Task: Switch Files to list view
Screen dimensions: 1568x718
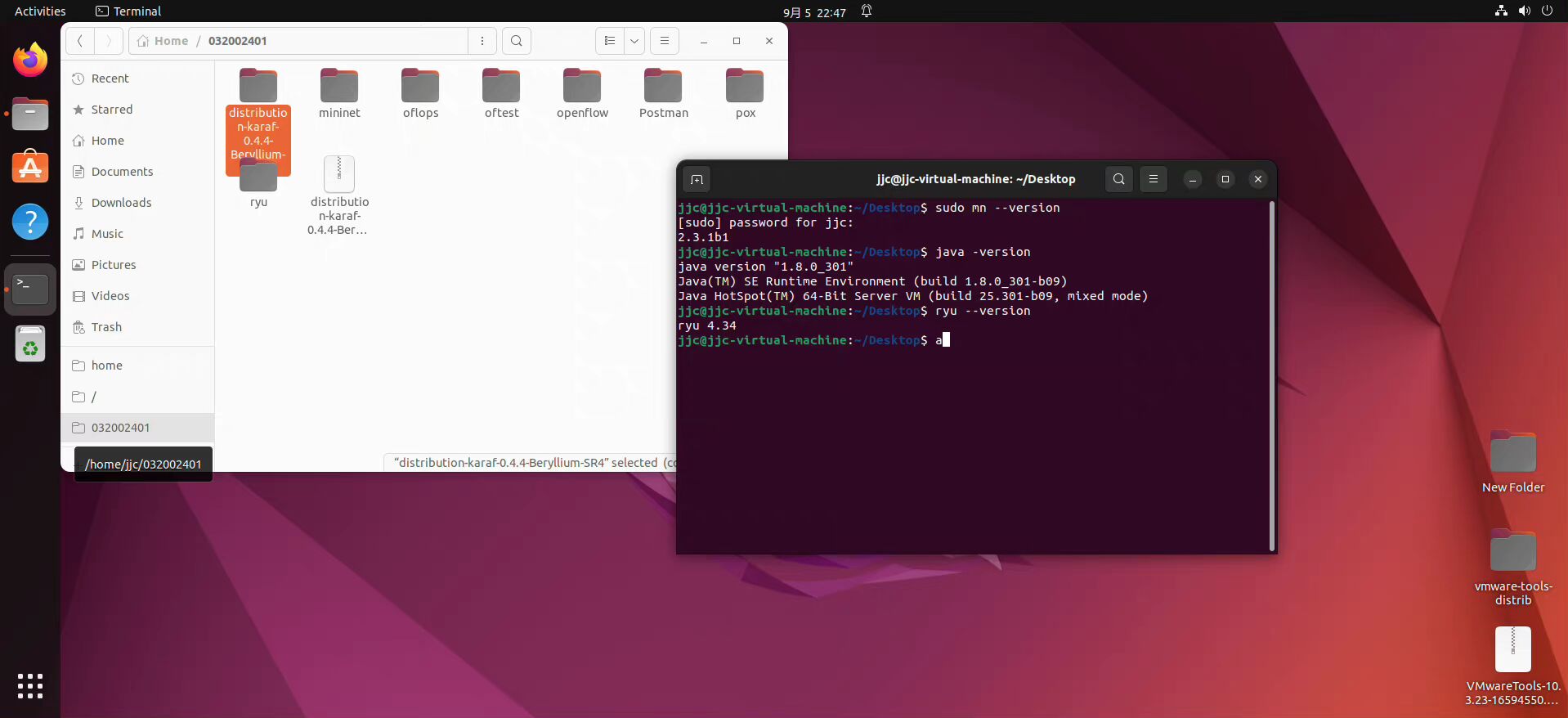Action: 609,41
